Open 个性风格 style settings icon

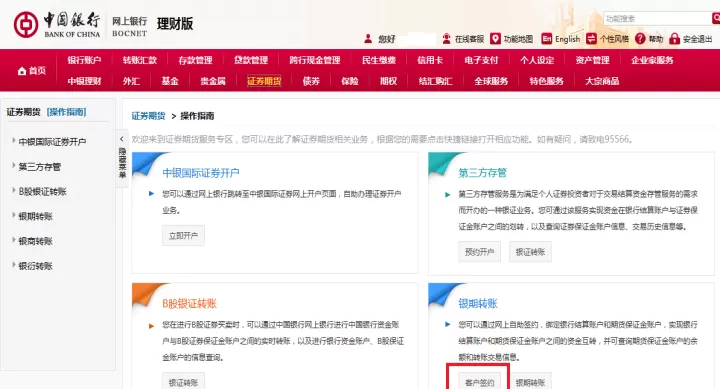tap(591, 39)
